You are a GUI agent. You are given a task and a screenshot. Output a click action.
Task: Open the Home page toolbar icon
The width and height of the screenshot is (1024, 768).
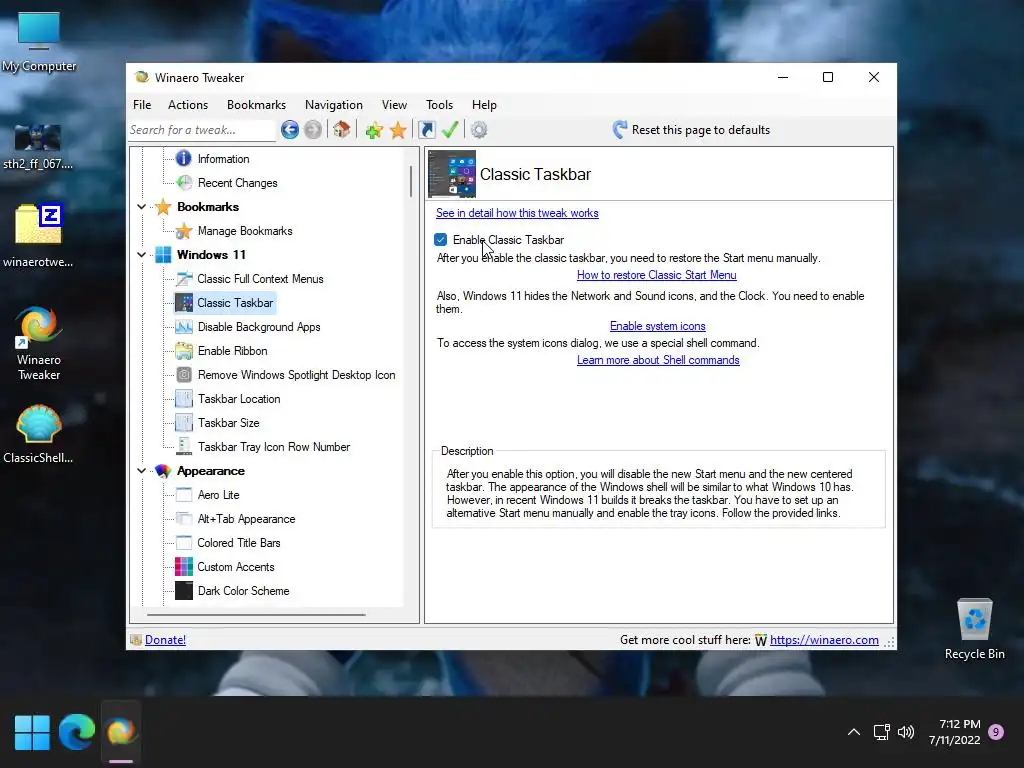click(342, 130)
